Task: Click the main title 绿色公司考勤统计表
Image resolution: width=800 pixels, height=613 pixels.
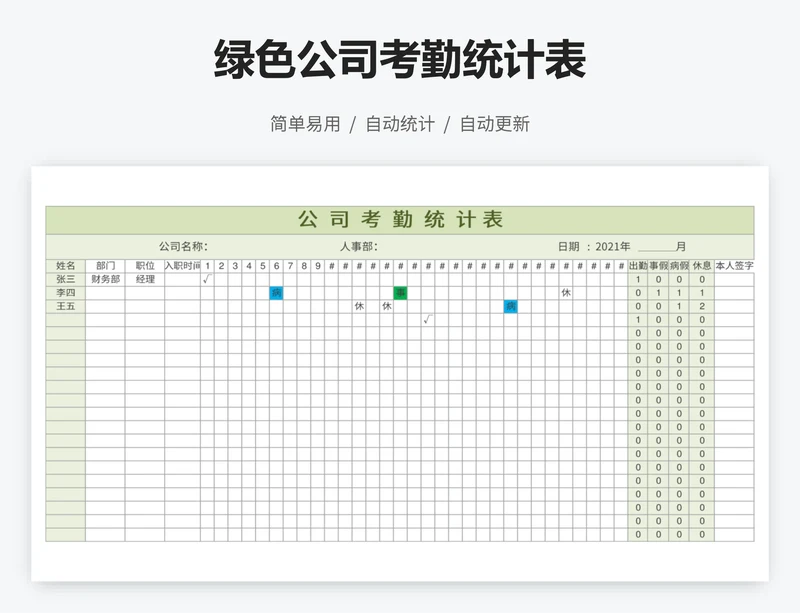Action: point(399,60)
